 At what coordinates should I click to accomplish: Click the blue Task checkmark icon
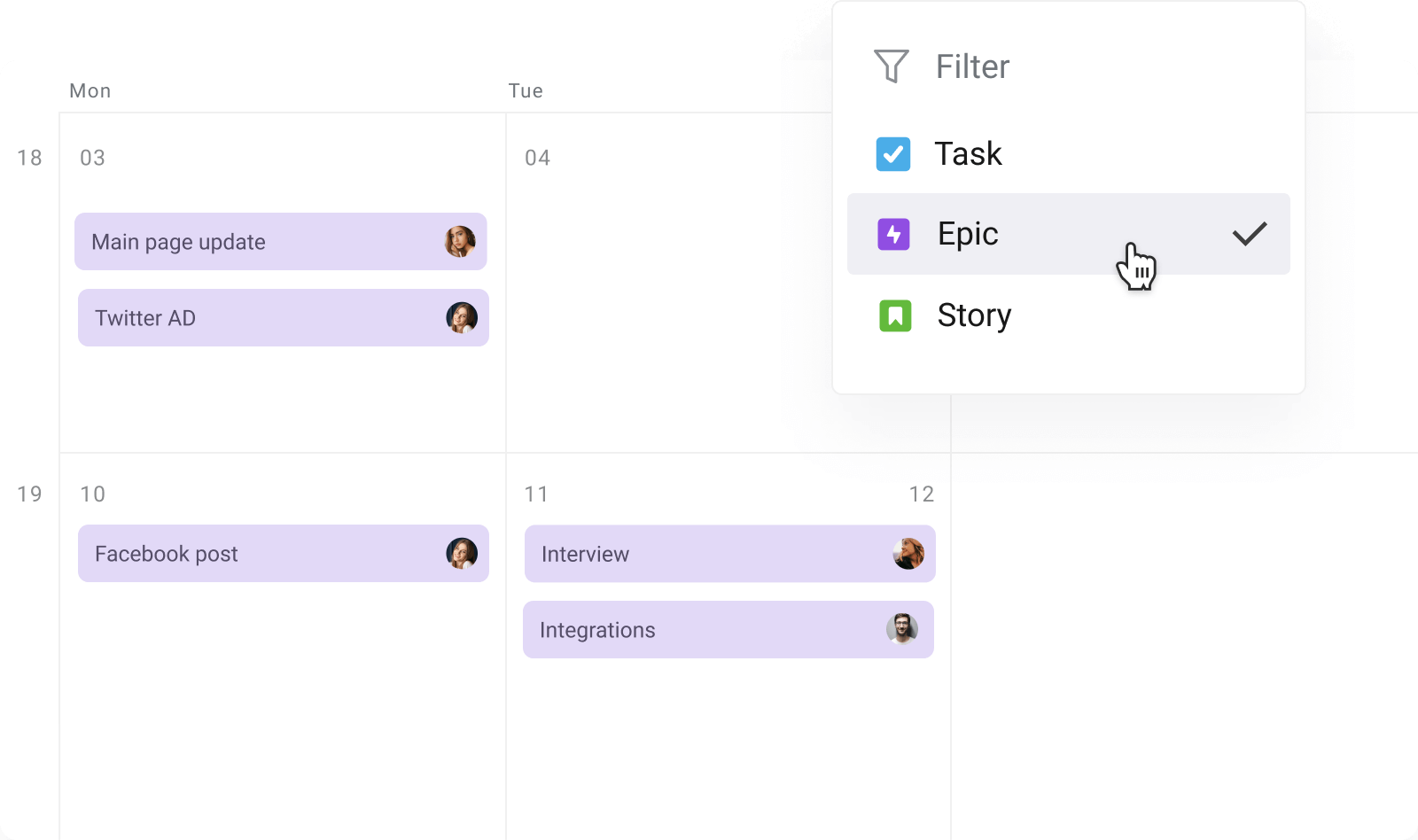coord(894,153)
